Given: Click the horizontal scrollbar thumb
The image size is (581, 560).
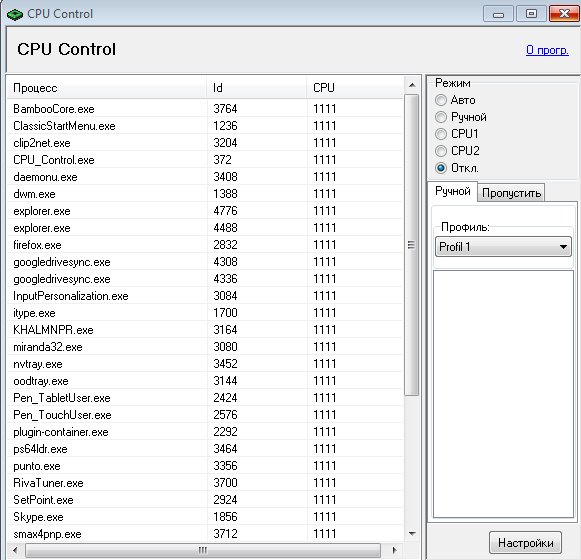Looking at the screenshot, I should [x=203, y=550].
